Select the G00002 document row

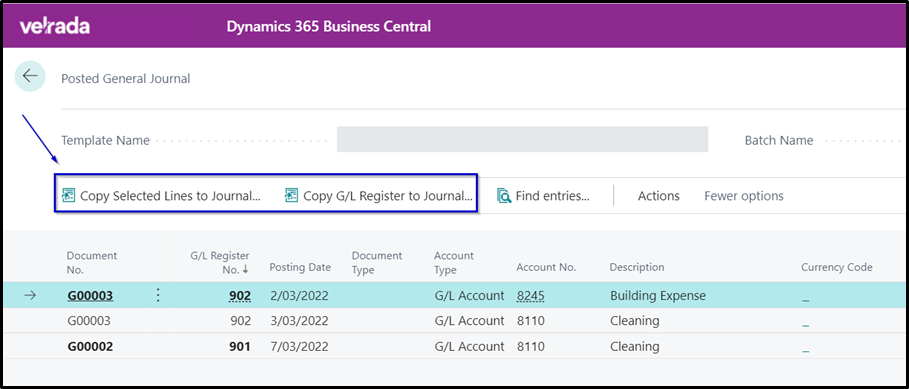(454, 346)
